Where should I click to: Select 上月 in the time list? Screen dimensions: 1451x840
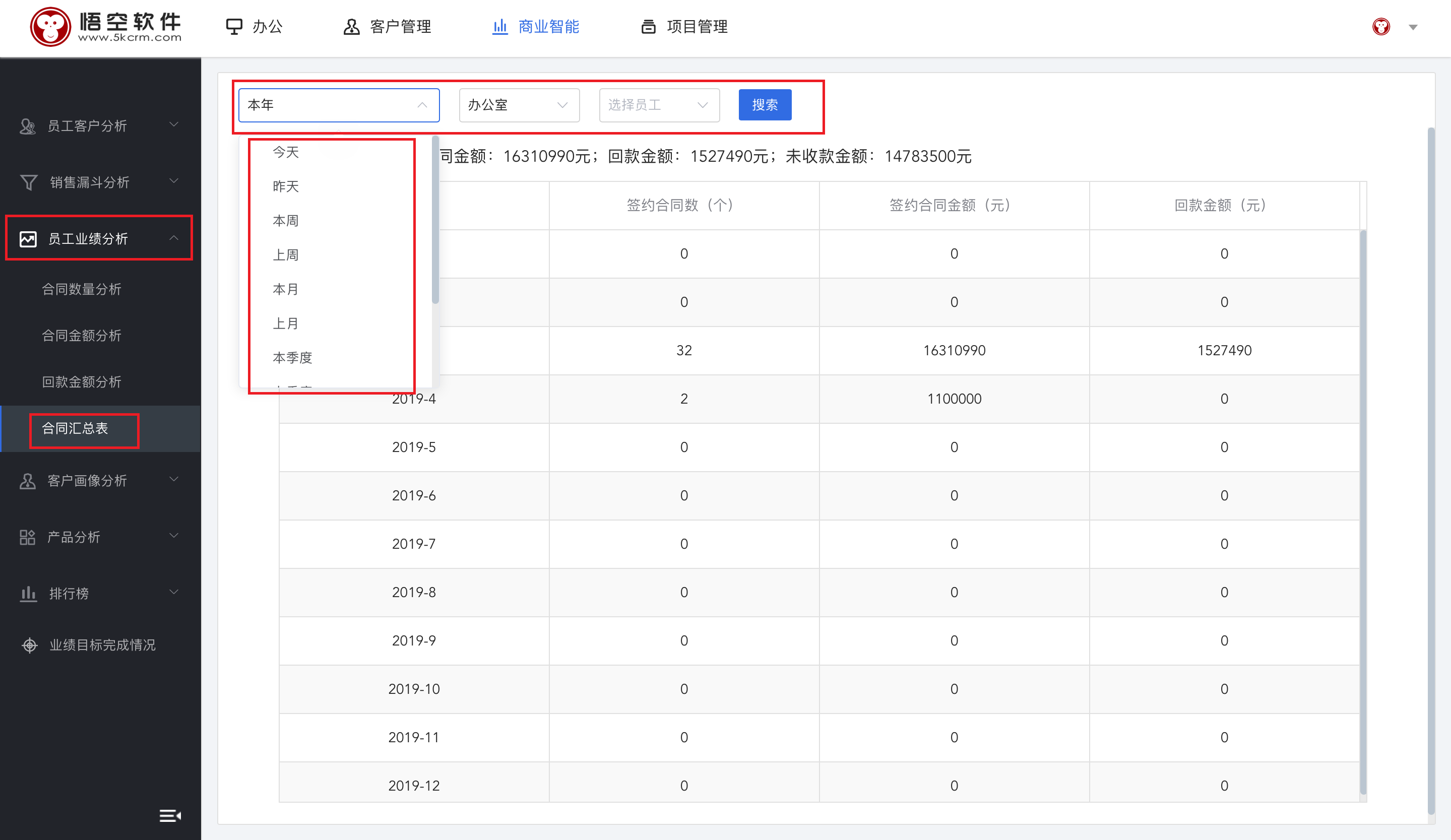click(x=335, y=324)
